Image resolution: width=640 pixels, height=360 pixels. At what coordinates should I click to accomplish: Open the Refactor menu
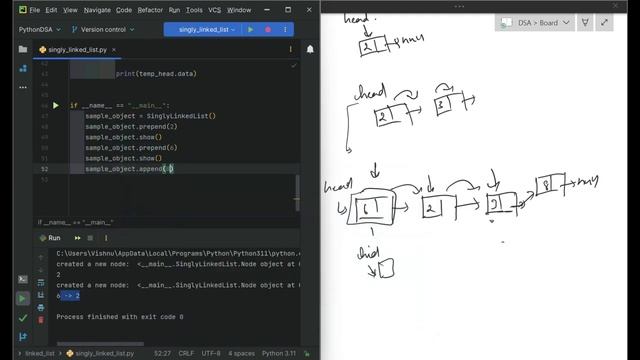click(x=150, y=10)
